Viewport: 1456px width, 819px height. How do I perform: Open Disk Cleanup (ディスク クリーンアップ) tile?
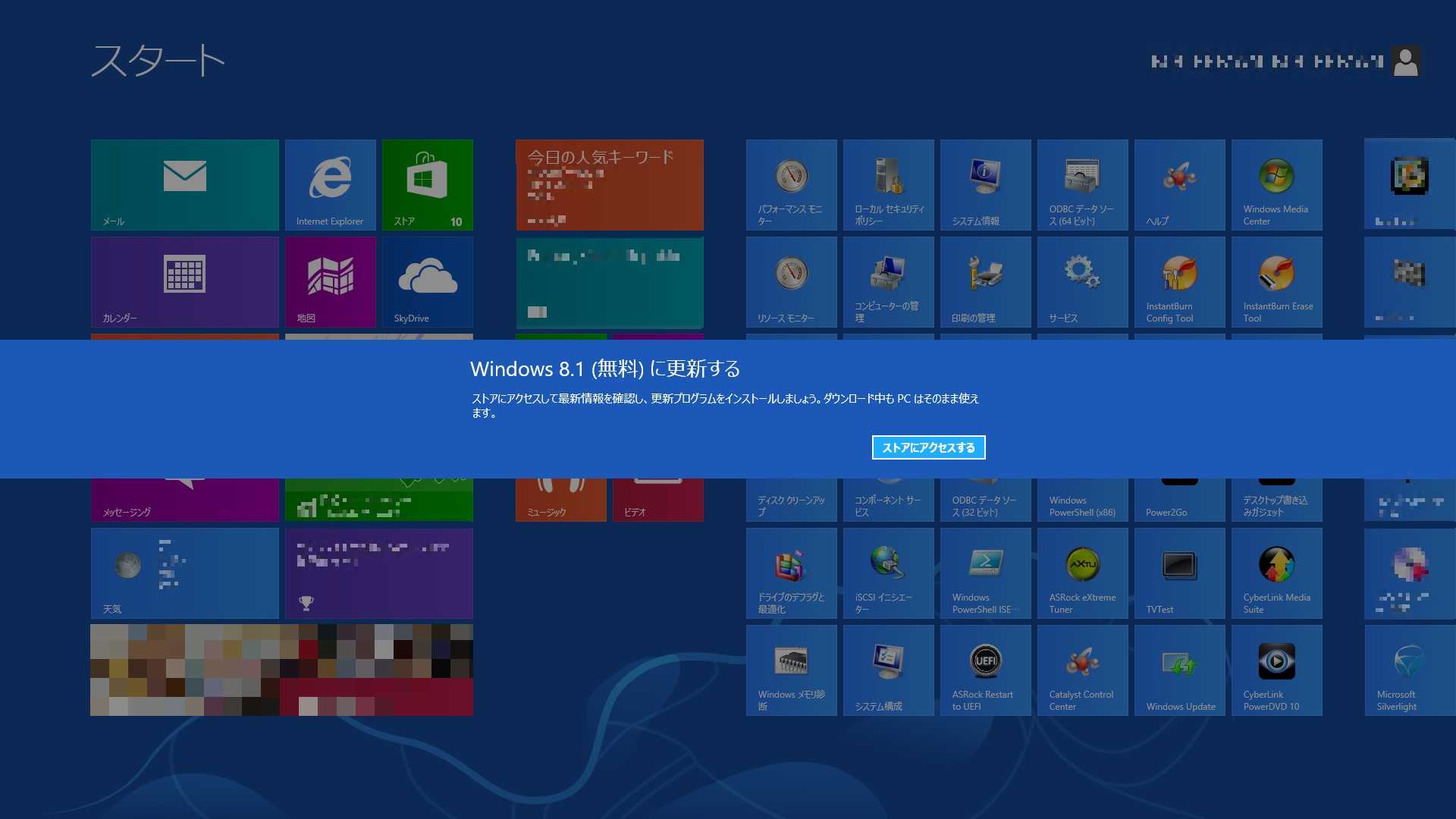pos(792,500)
